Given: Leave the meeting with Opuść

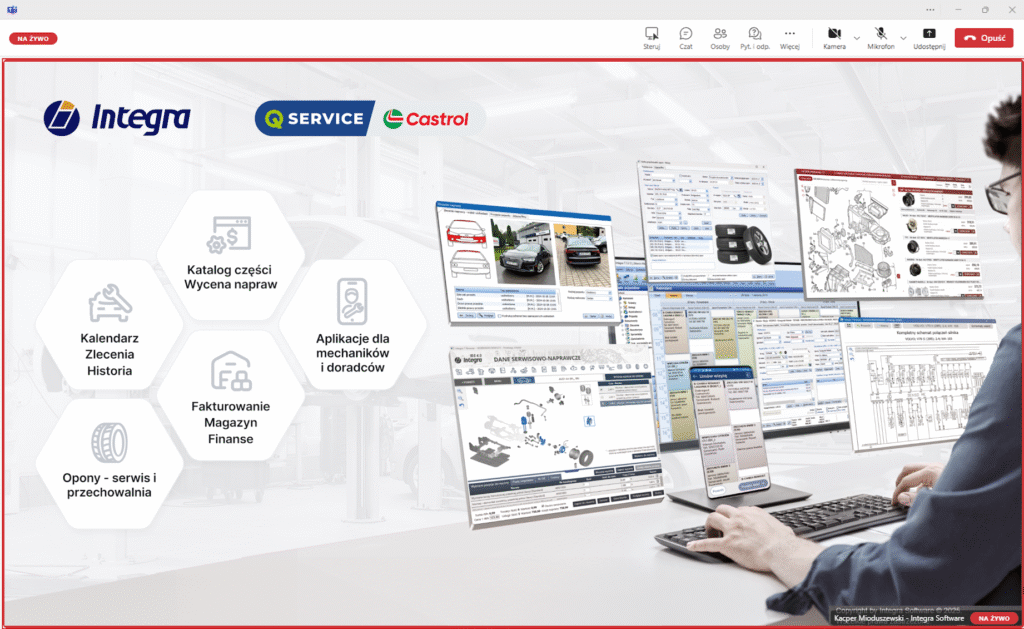Looking at the screenshot, I should pos(984,38).
